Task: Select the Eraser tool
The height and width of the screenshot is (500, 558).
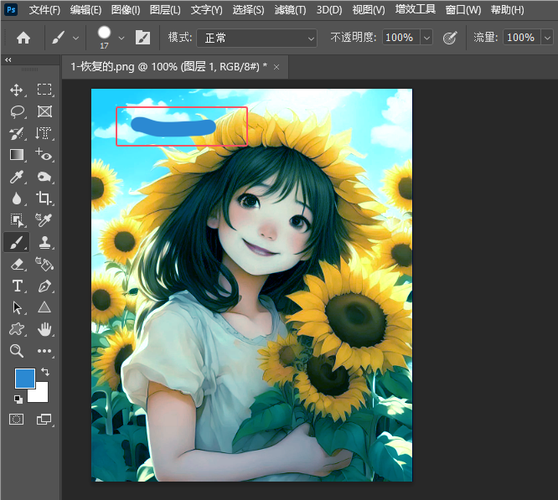Action: pos(17,264)
